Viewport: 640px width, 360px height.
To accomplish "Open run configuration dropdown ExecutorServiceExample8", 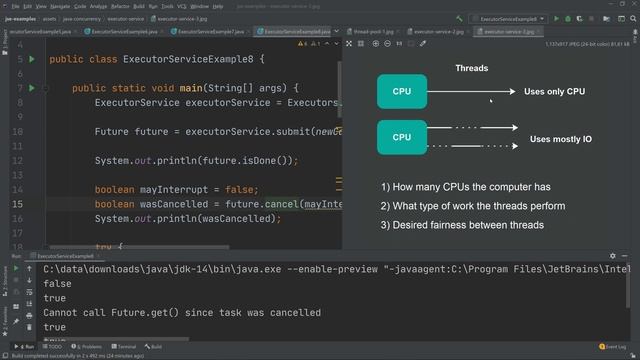I will click(x=509, y=19).
